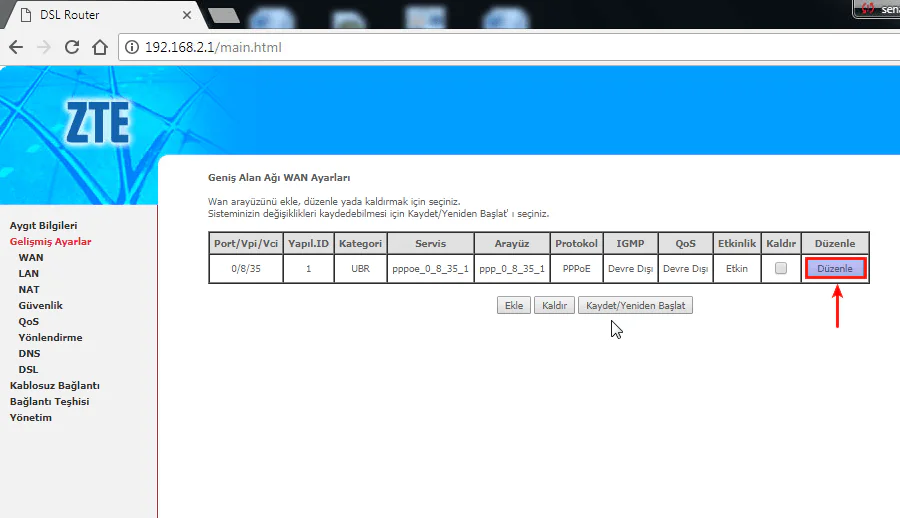Open a new browser tab
The width and height of the screenshot is (900, 518).
pos(224,16)
